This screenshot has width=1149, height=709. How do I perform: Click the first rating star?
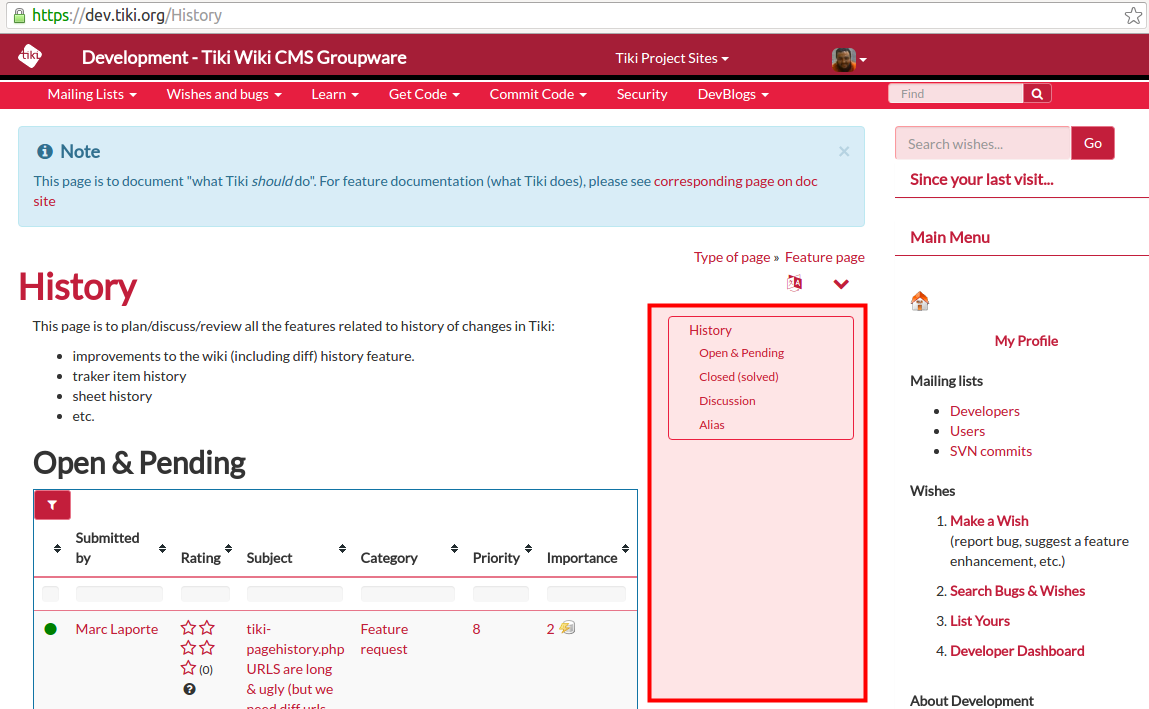click(188, 628)
